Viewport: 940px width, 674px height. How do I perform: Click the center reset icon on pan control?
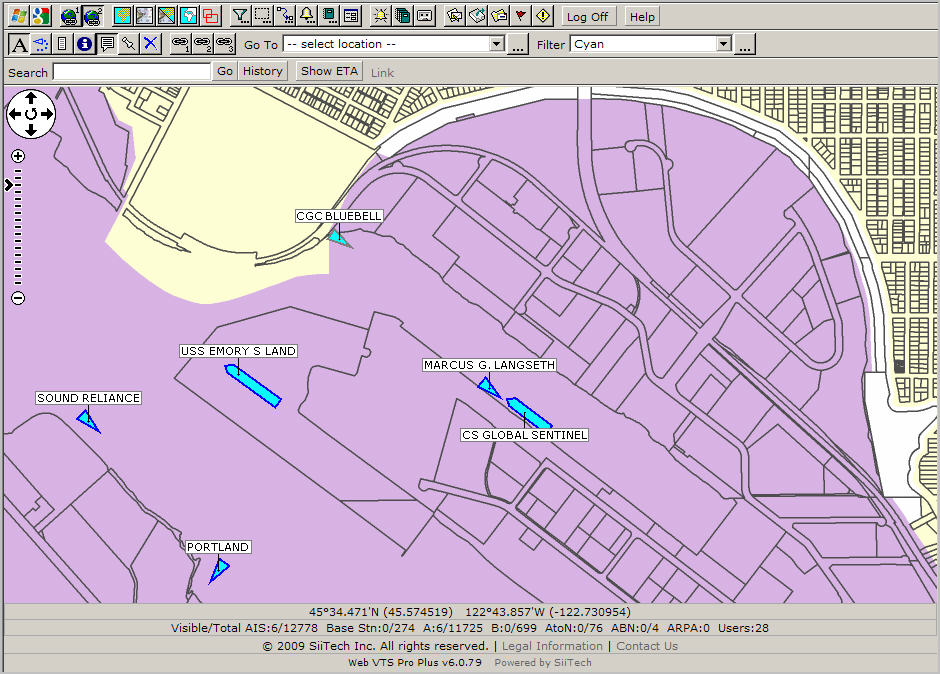click(x=31, y=114)
